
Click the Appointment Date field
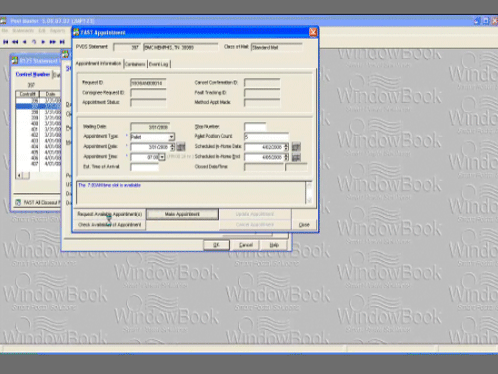tap(150, 147)
